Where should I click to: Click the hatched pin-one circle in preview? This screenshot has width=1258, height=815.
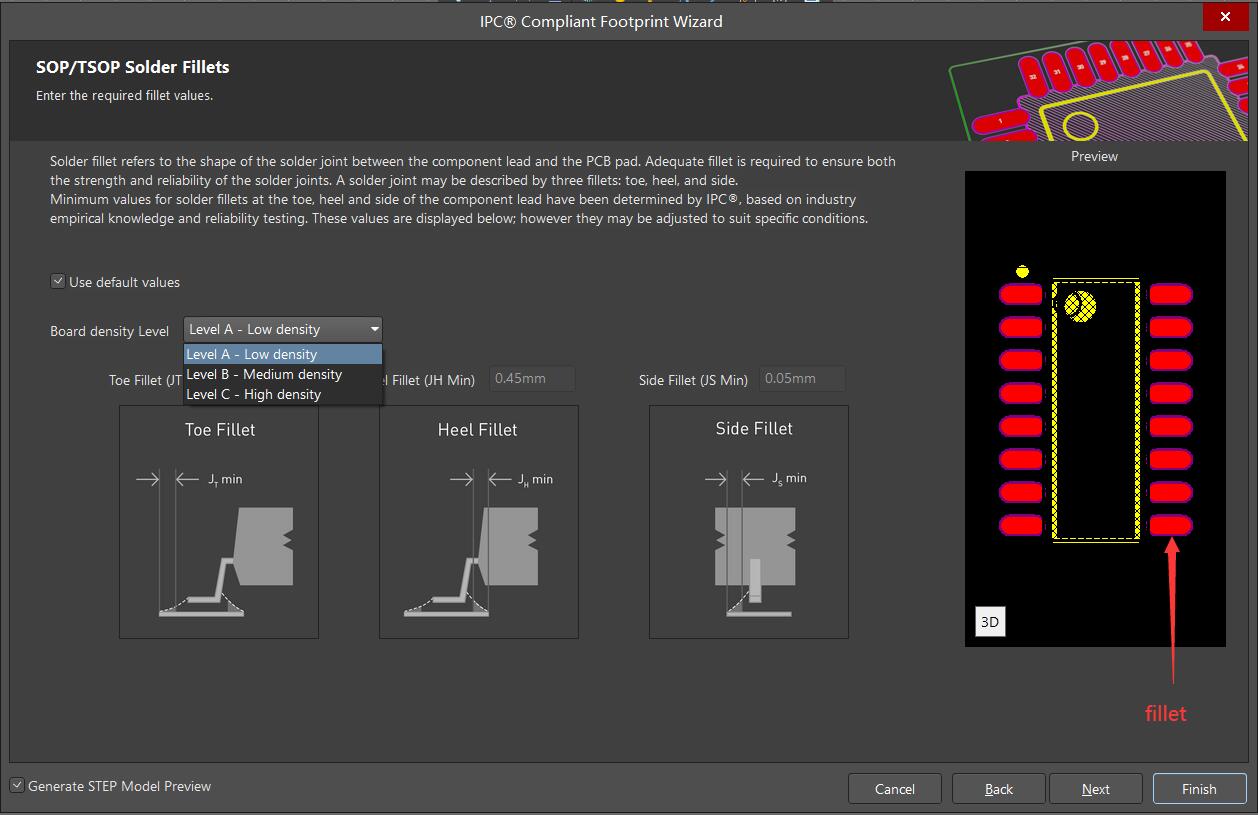(x=1080, y=306)
